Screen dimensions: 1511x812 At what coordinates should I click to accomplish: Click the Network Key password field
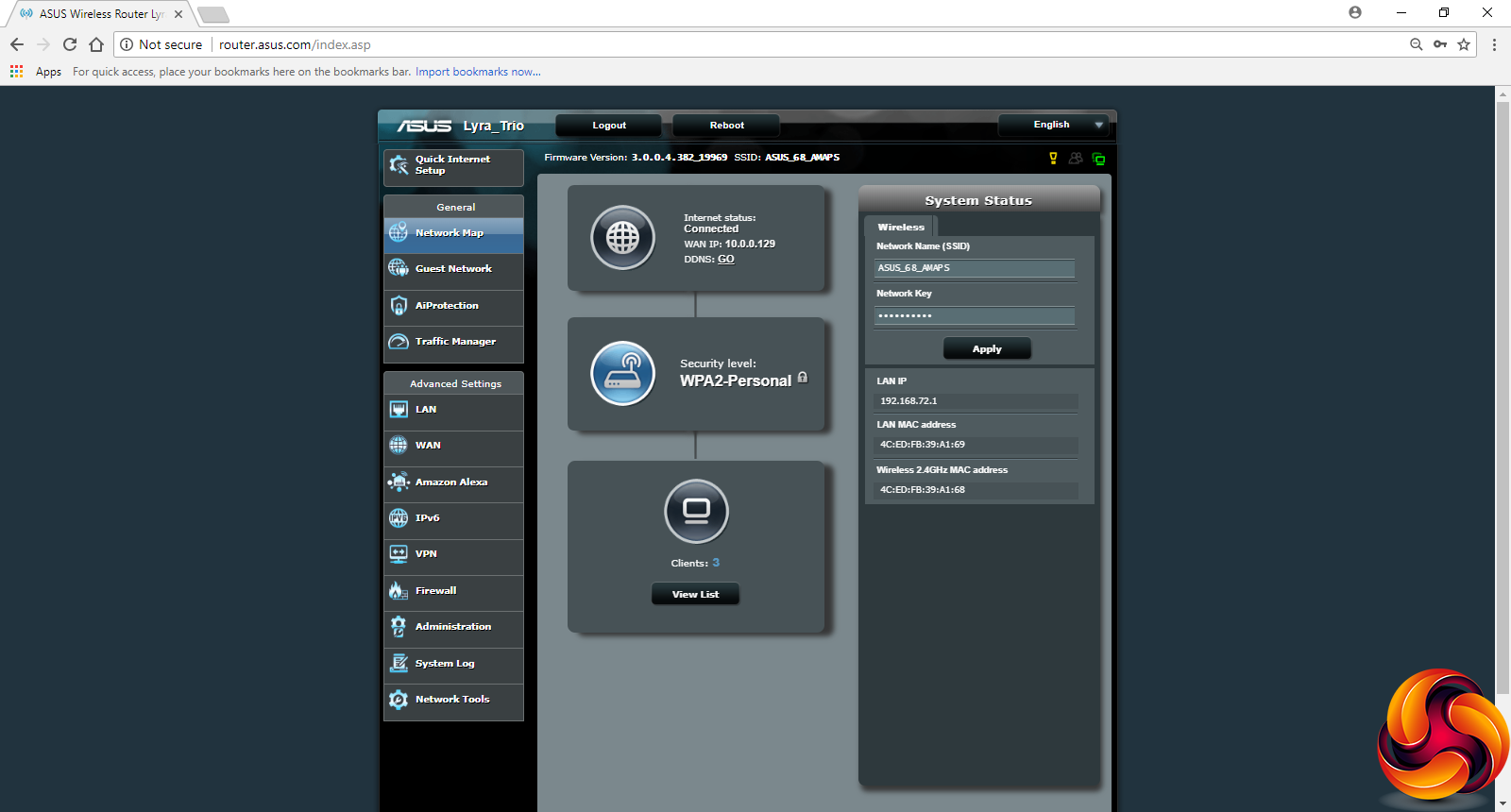(974, 316)
